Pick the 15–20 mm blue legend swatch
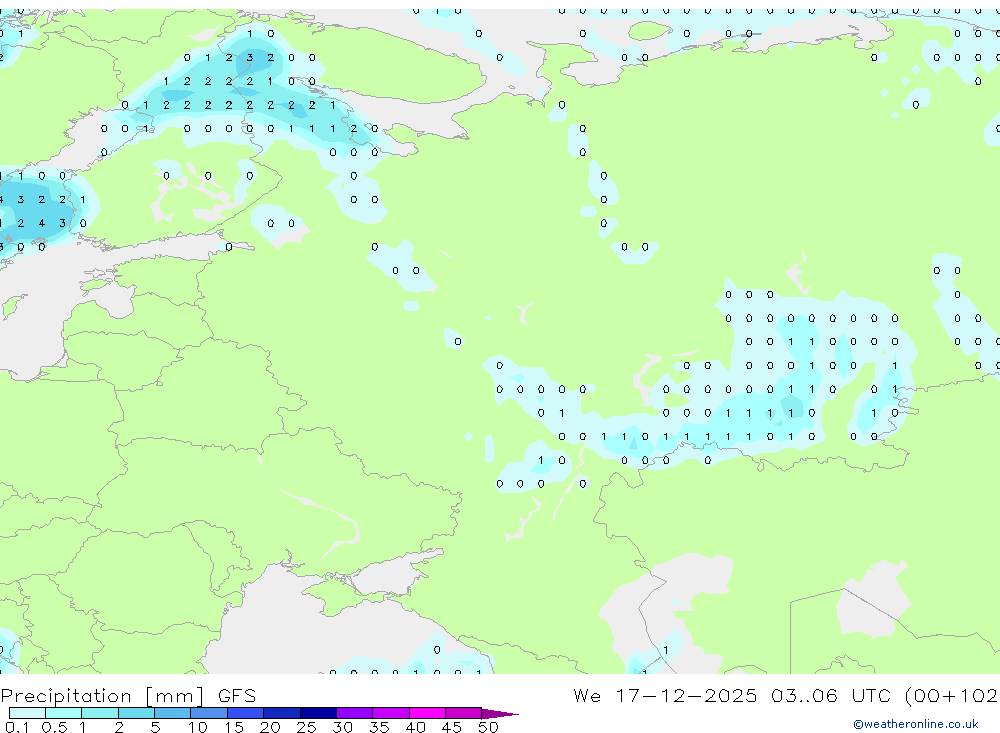 245,713
